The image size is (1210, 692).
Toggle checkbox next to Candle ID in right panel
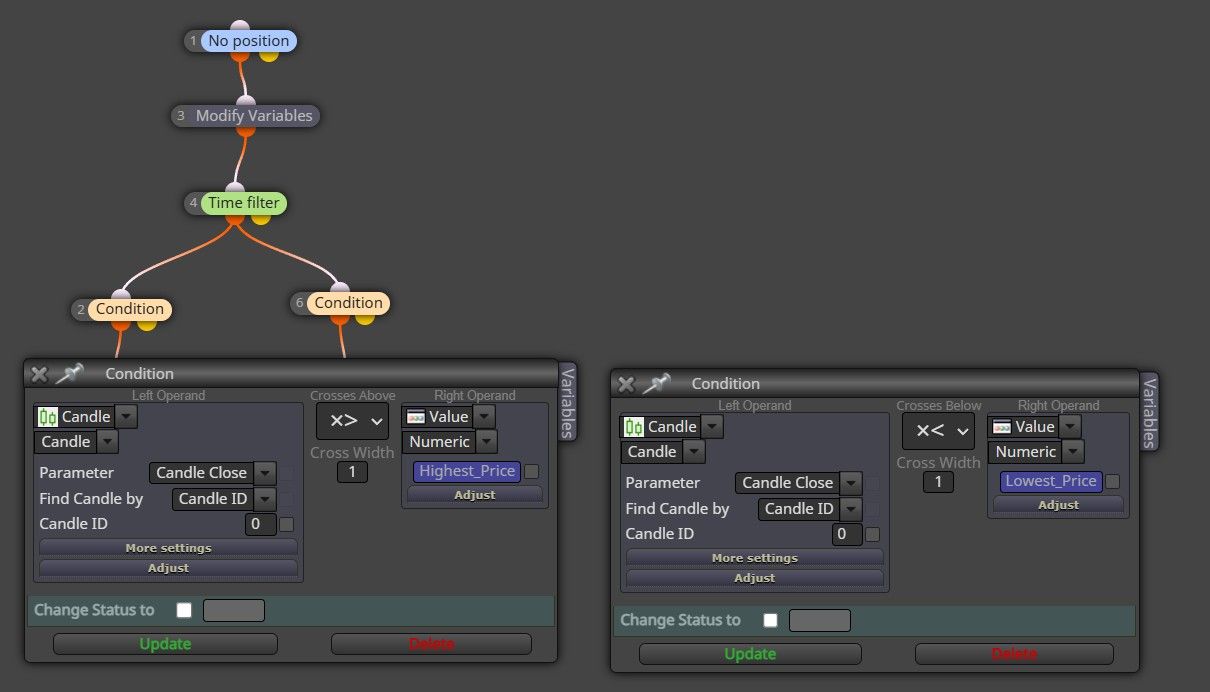tap(873, 534)
